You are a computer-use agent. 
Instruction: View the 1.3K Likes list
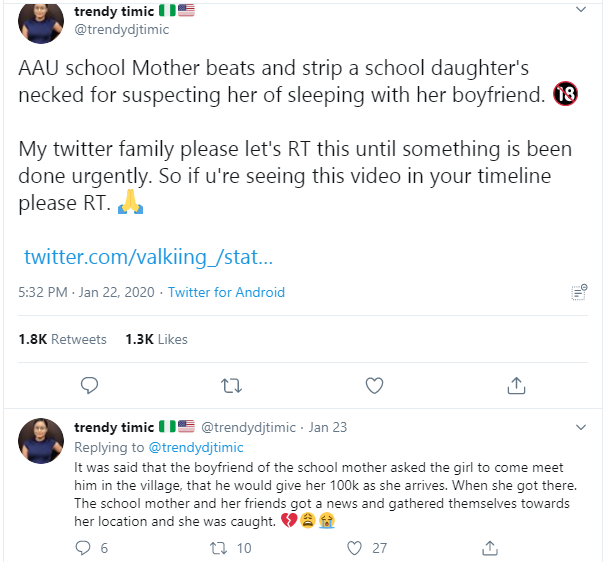156,339
